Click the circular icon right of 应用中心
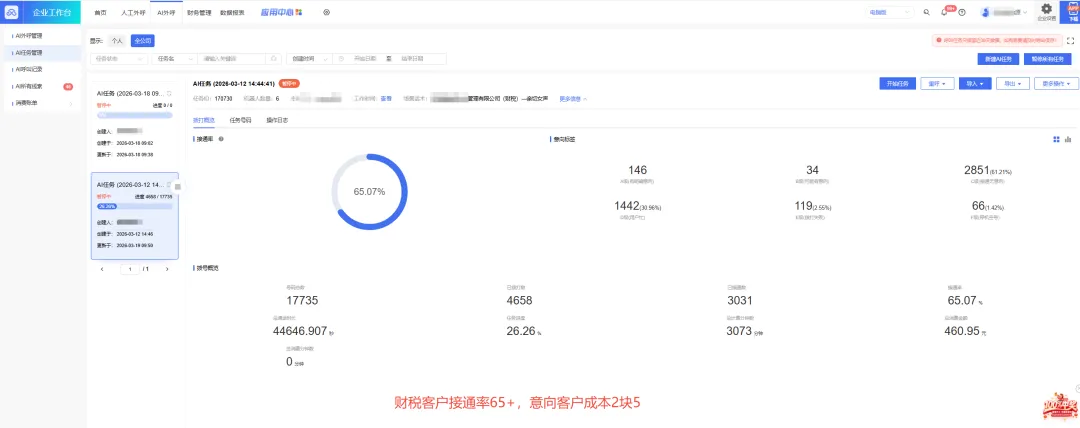This screenshot has width=1080, height=428. pyautogui.click(x=326, y=12)
